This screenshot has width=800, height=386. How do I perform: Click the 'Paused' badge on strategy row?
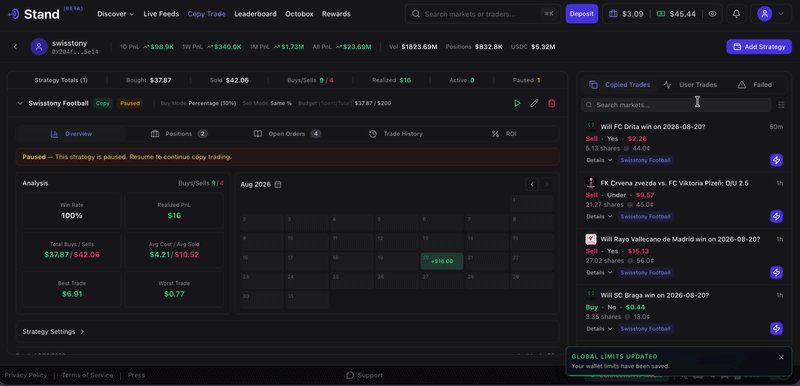130,103
